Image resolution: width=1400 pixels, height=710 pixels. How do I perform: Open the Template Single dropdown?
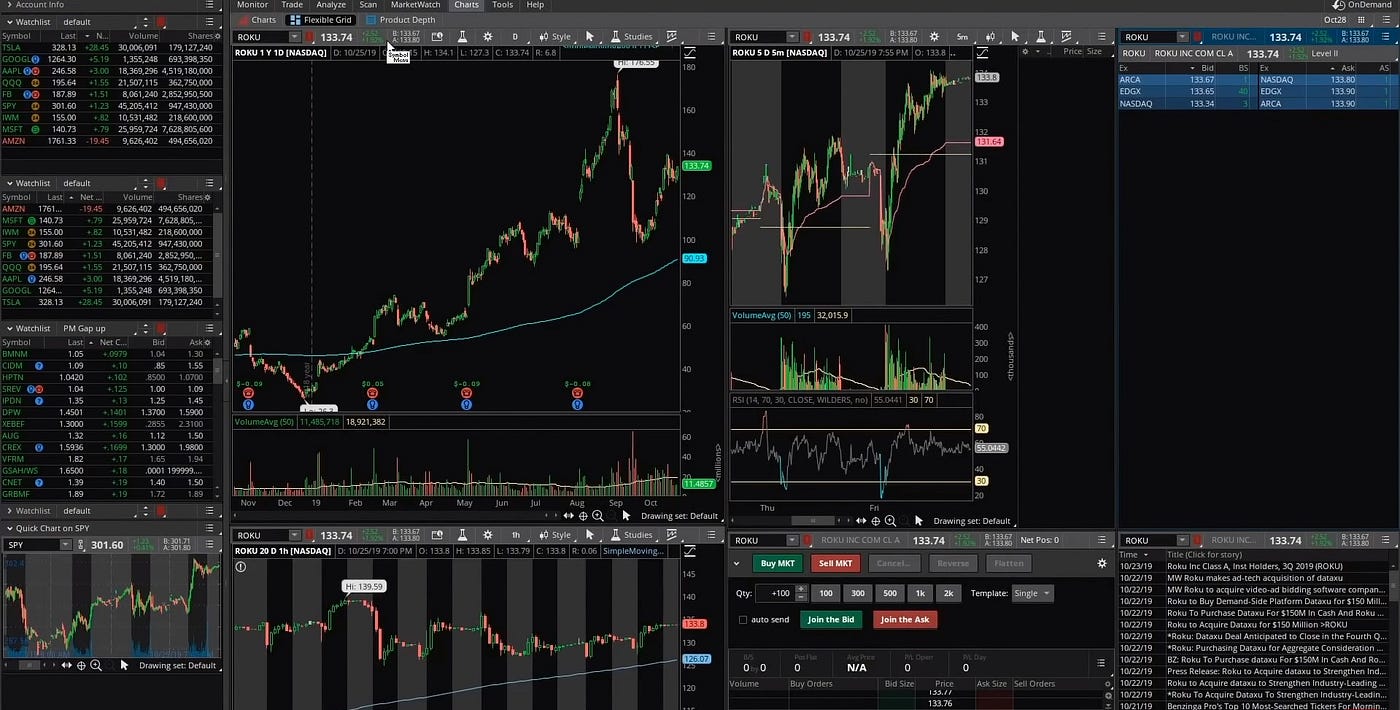pyautogui.click(x=1033, y=593)
